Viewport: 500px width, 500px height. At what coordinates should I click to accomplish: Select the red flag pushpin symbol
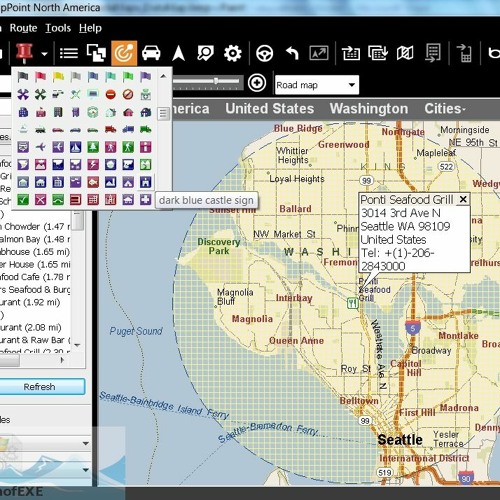tap(41, 77)
